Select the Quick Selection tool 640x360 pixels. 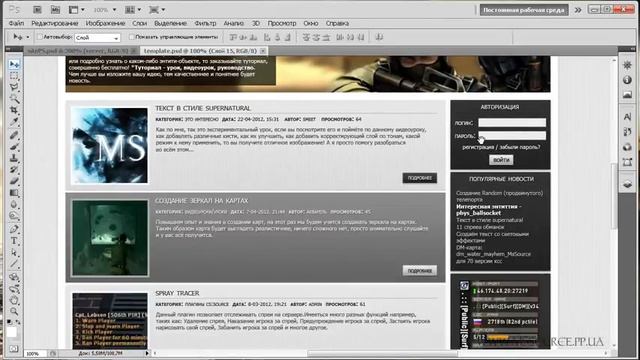coord(14,99)
